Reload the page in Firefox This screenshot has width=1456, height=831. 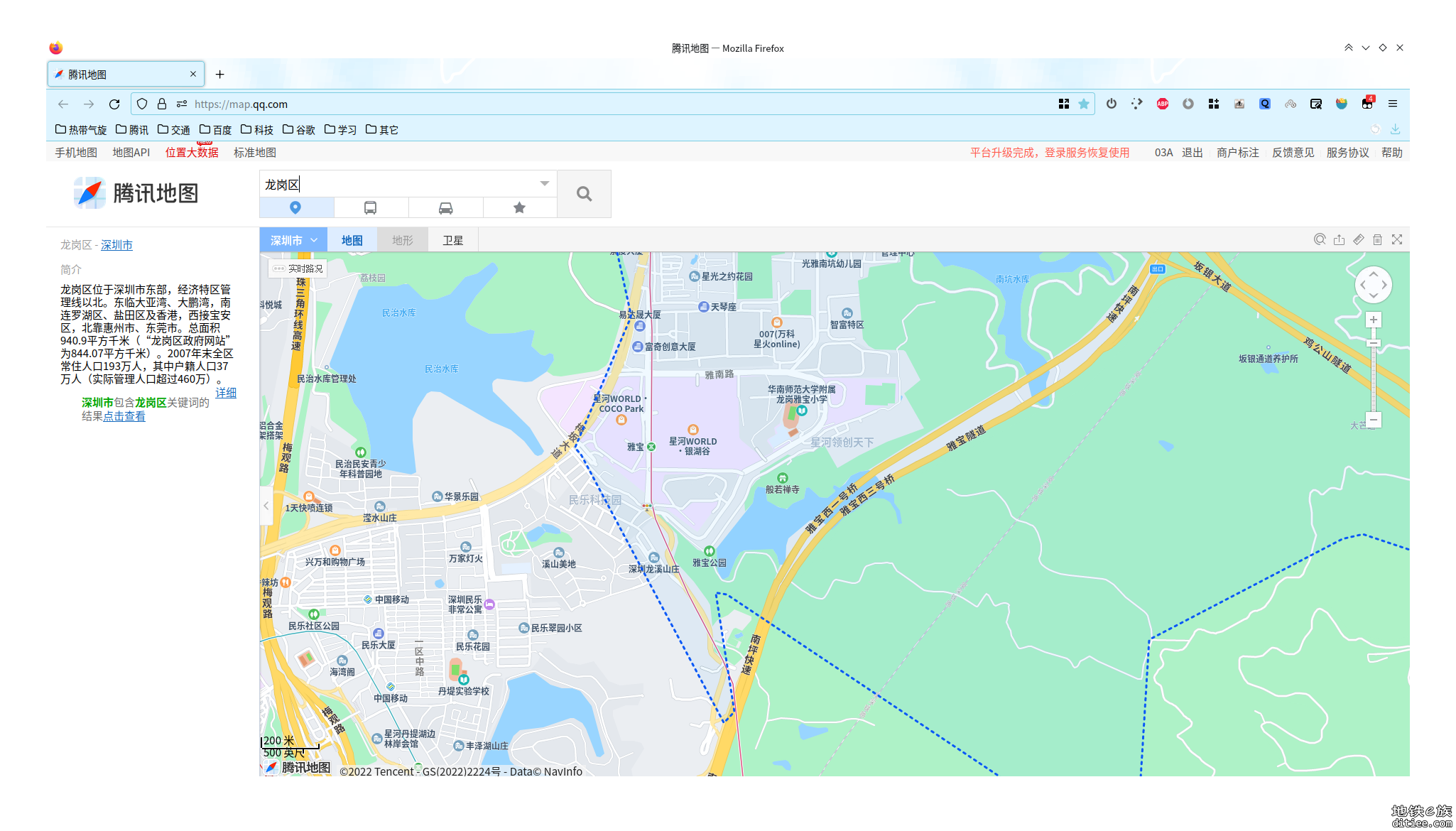(x=114, y=104)
